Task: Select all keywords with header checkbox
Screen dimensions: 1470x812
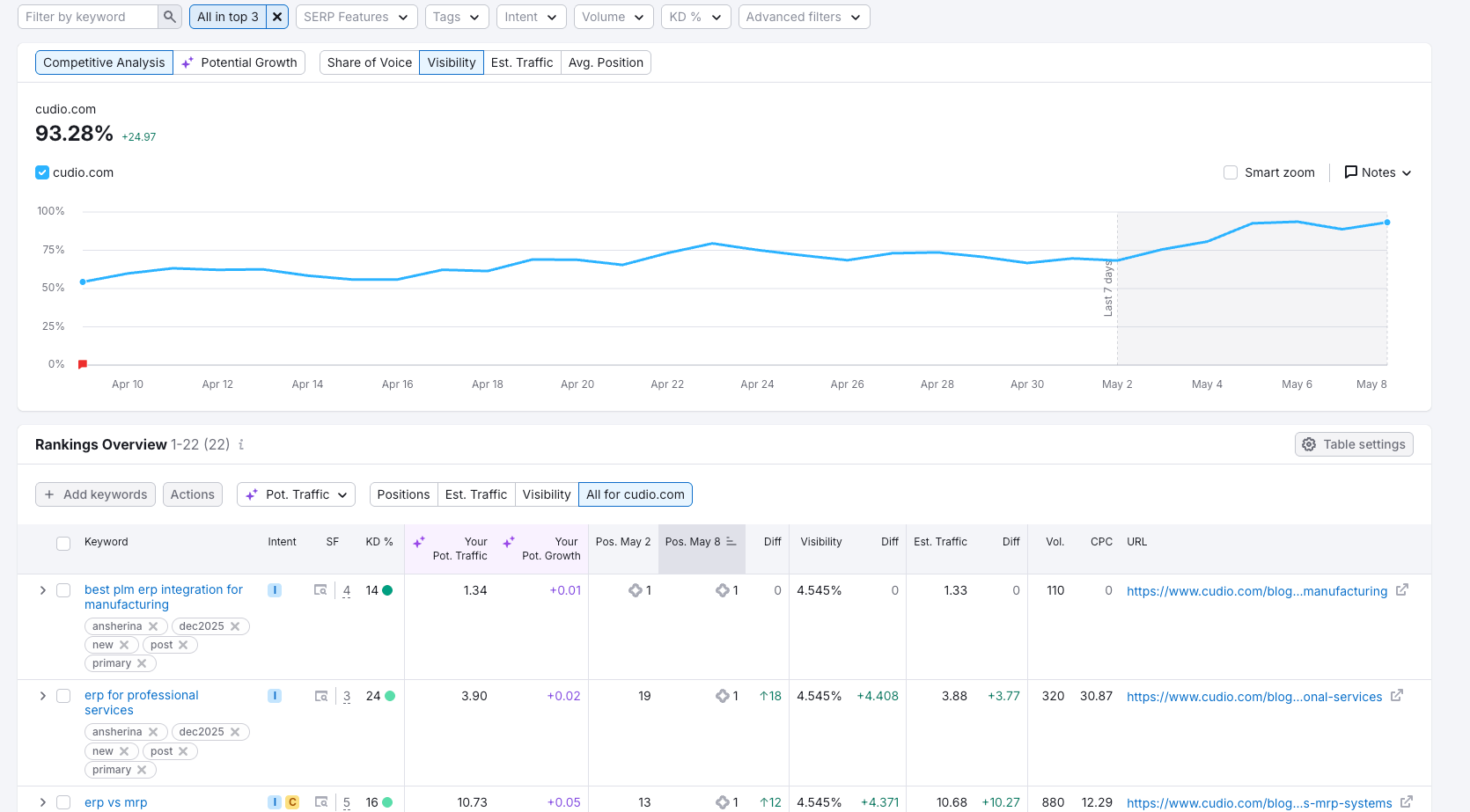Action: pos(63,544)
